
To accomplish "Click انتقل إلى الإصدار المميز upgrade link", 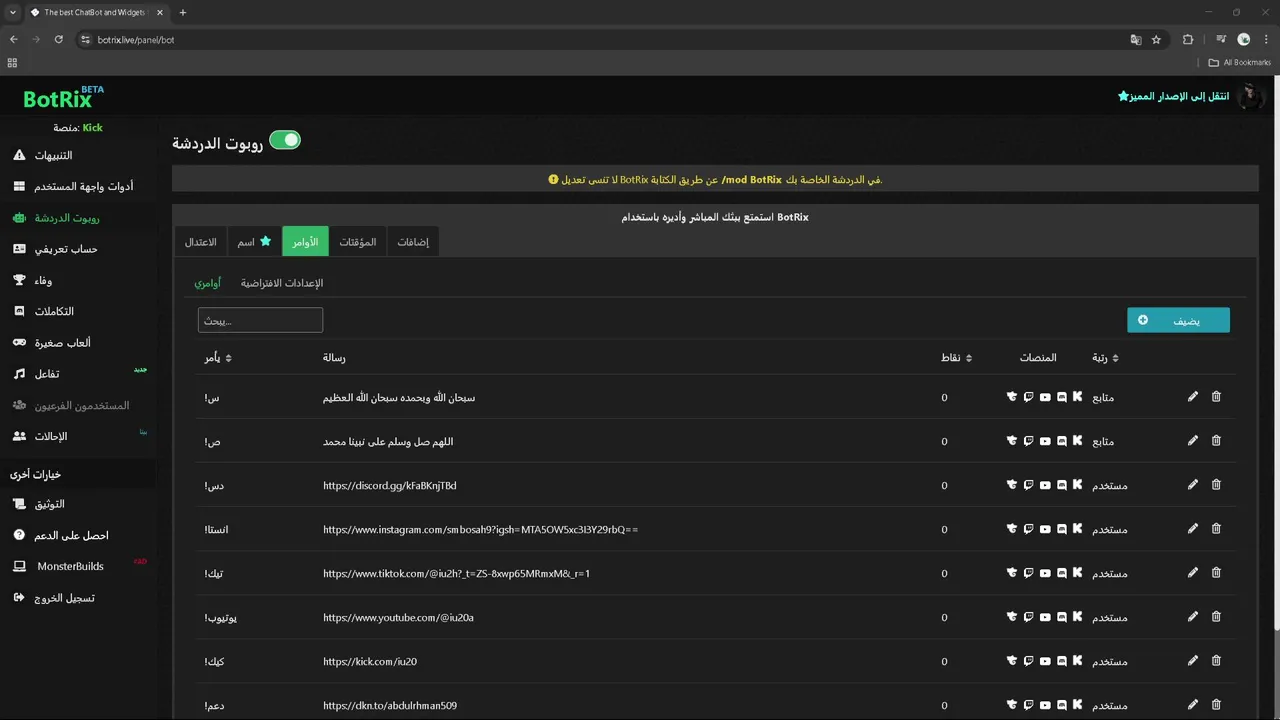I will (1174, 97).
